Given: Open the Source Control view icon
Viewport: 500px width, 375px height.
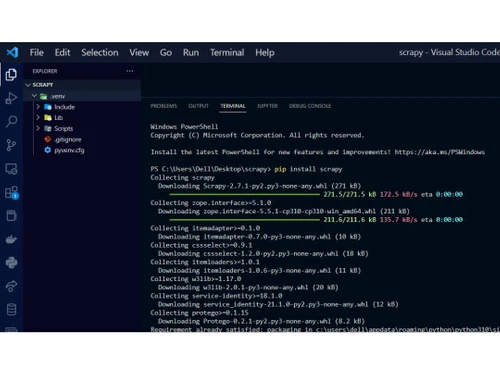Looking at the screenshot, I should pyautogui.click(x=11, y=145).
